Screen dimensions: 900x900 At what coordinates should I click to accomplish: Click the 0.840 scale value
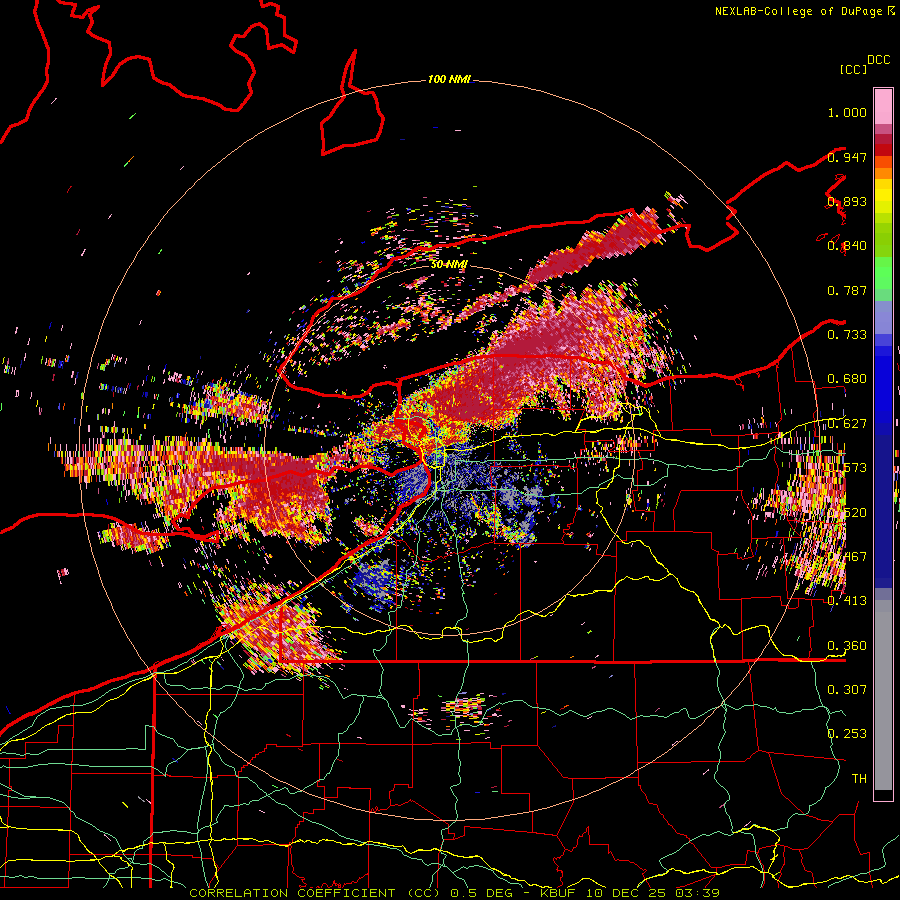pyautogui.click(x=847, y=246)
